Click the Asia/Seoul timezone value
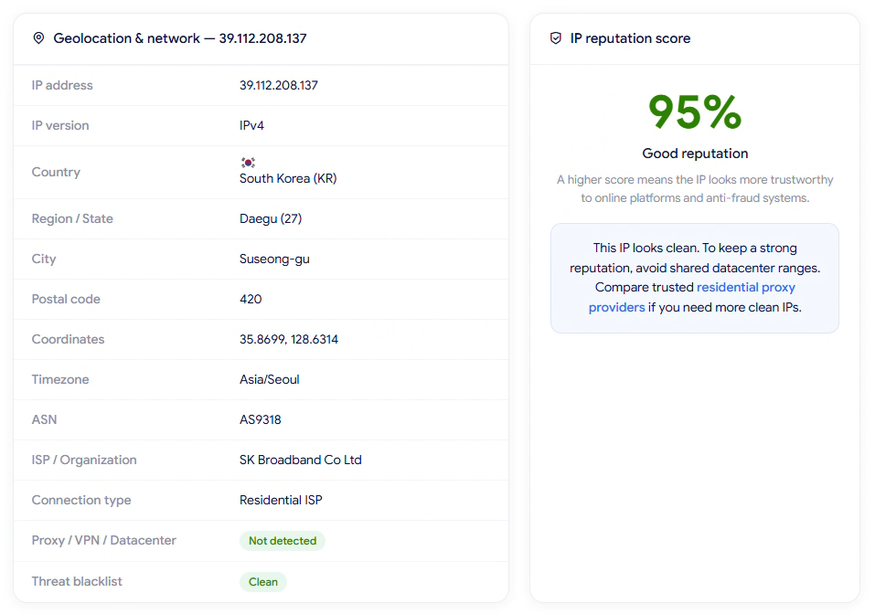Image resolution: width=875 pixels, height=614 pixels. (270, 380)
